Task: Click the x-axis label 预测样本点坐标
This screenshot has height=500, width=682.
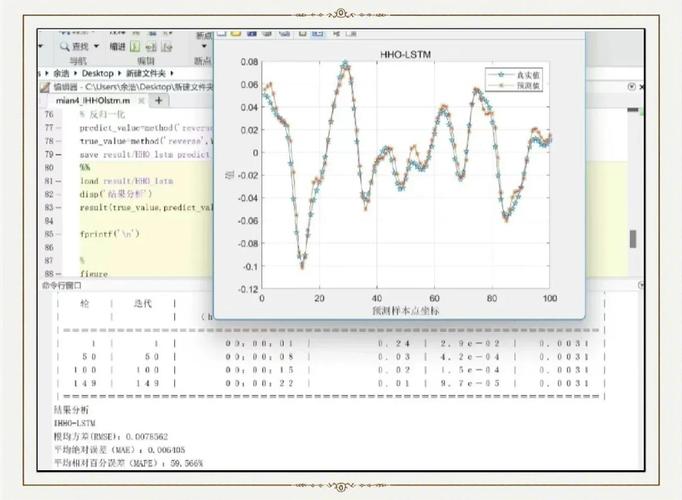Action: click(x=406, y=310)
